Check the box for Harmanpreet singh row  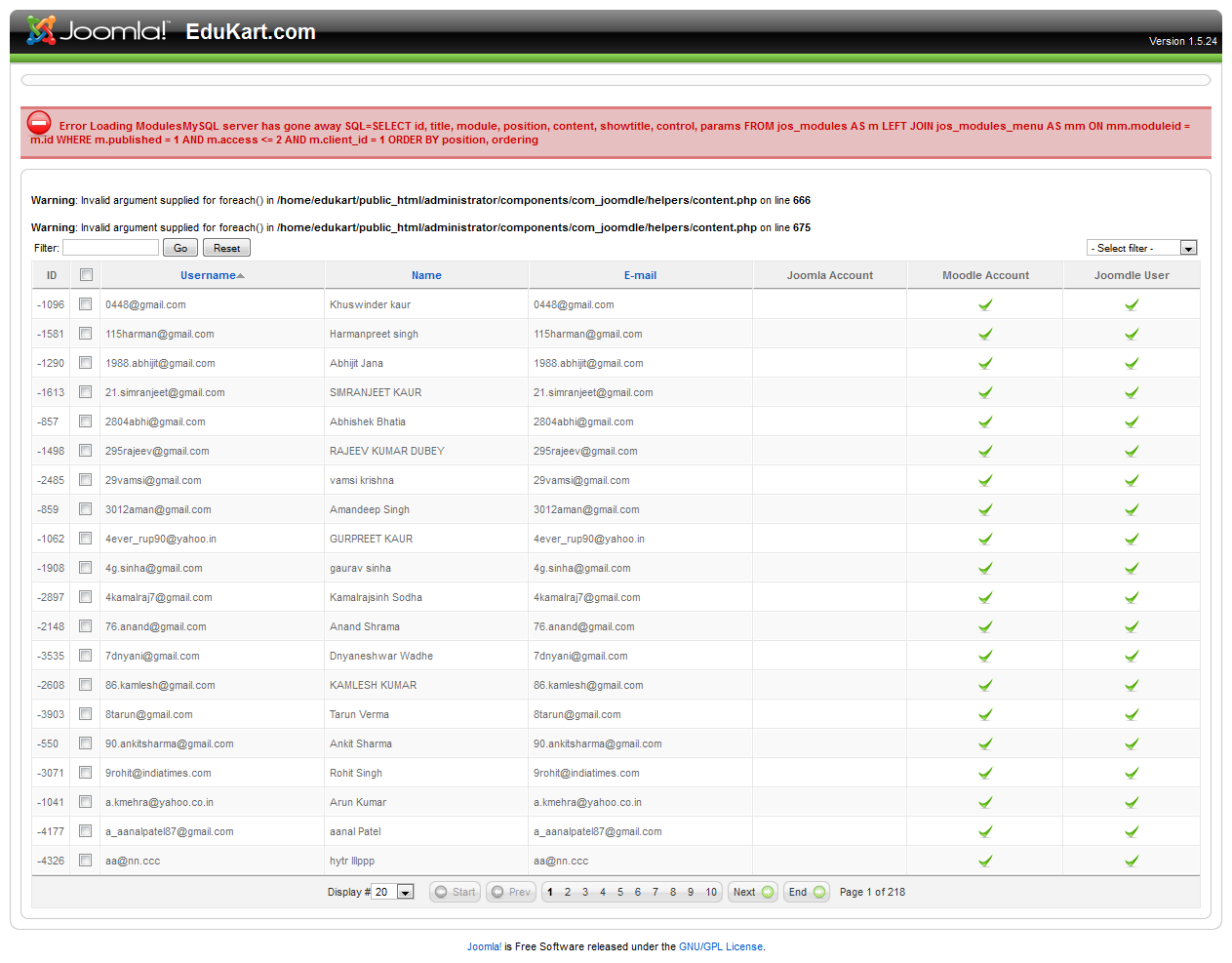point(86,334)
